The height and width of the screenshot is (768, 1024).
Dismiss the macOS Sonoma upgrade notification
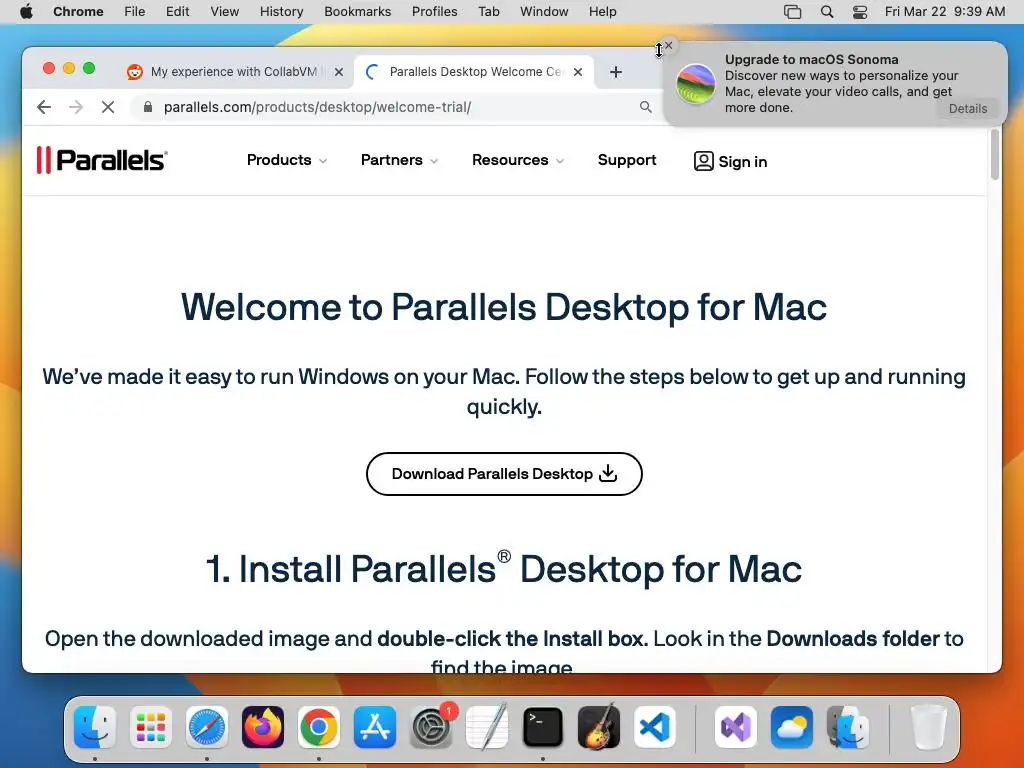669,46
